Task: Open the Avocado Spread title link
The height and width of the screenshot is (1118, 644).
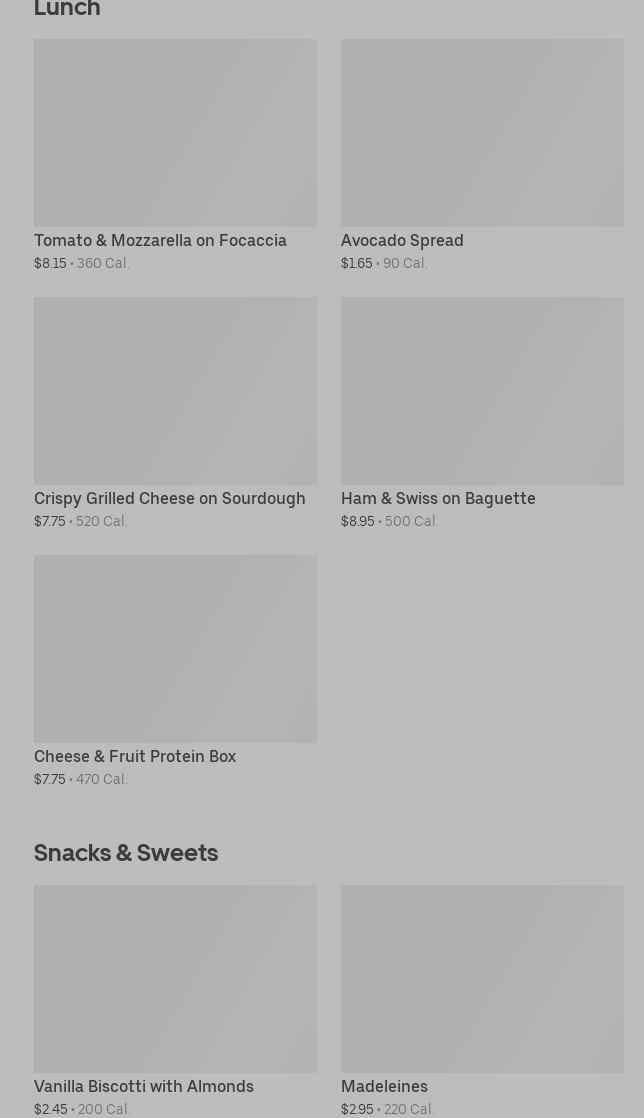Action: pyautogui.click(x=402, y=241)
